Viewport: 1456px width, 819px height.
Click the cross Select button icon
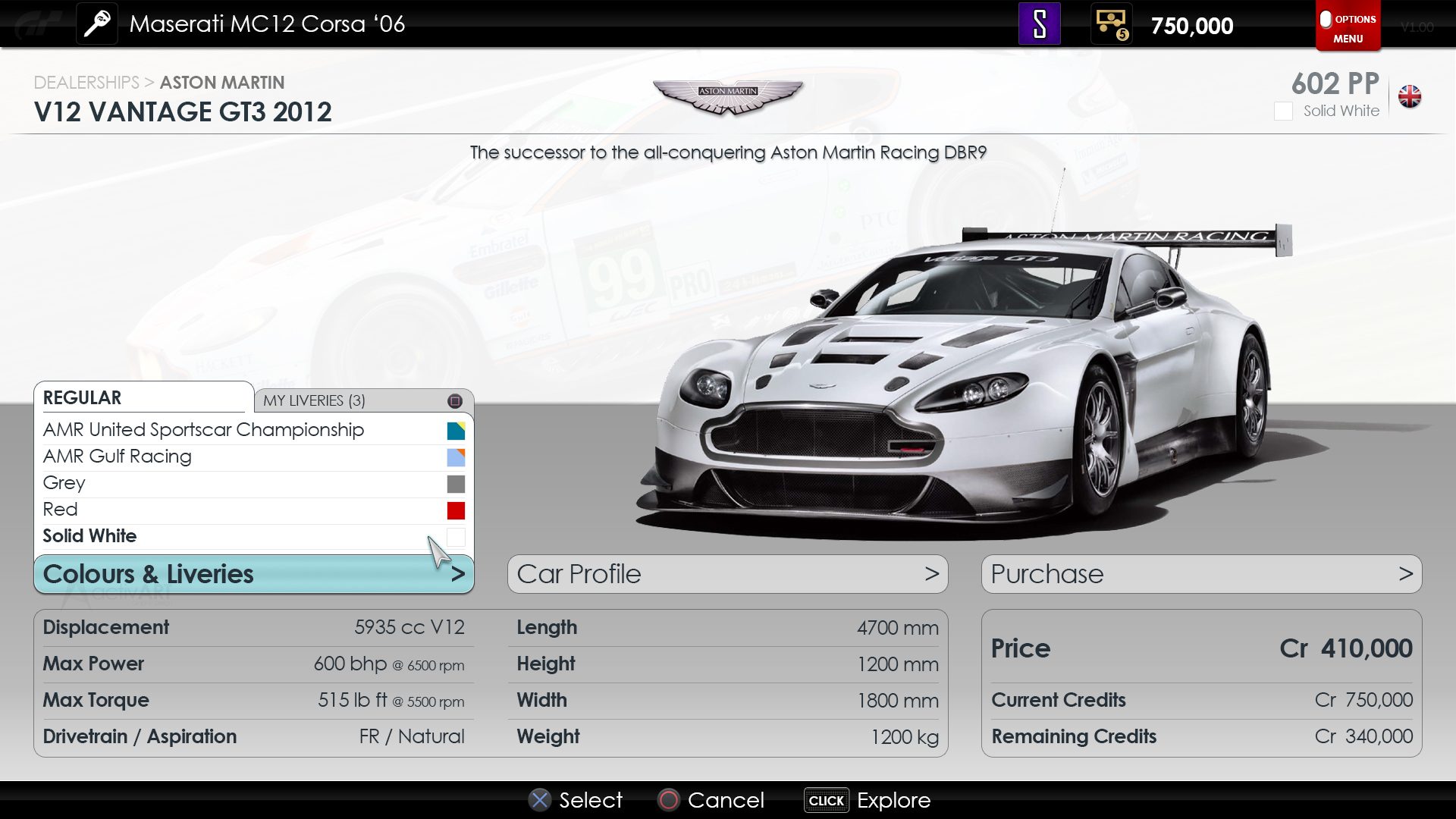(540, 800)
